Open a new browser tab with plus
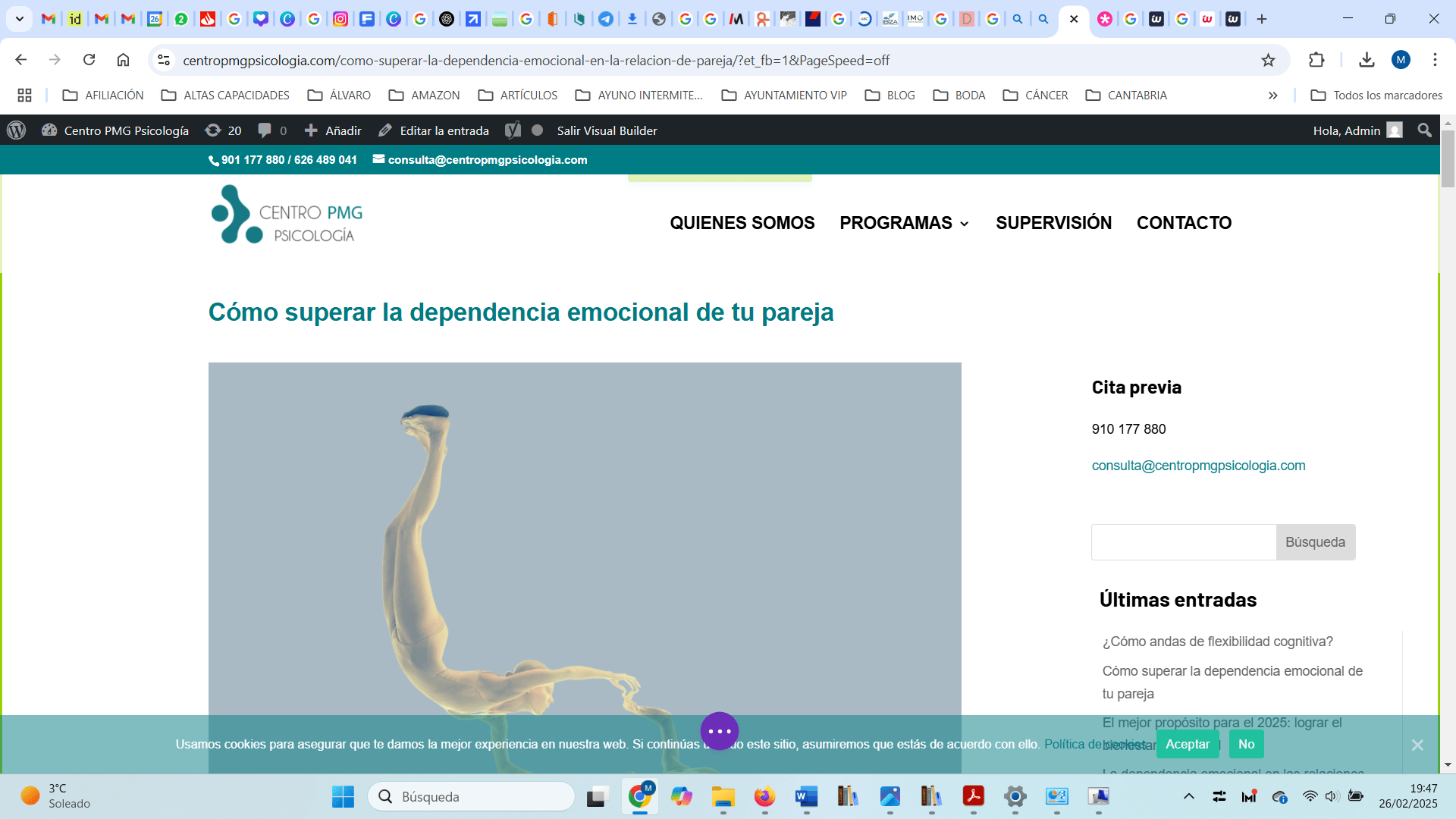This screenshot has width=1456, height=819. pos(1262,19)
